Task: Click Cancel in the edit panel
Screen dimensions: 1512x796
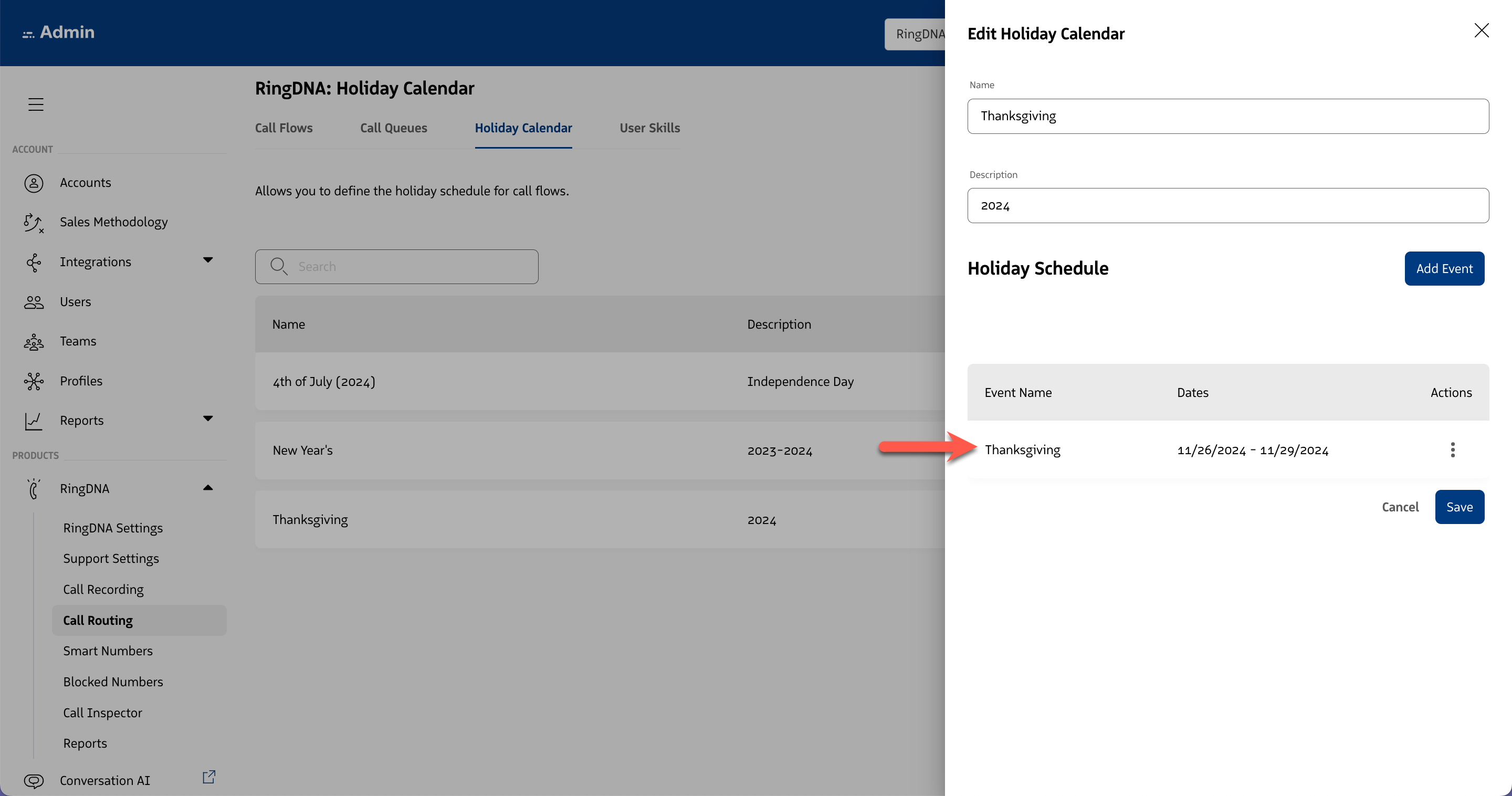Action: (x=1399, y=507)
